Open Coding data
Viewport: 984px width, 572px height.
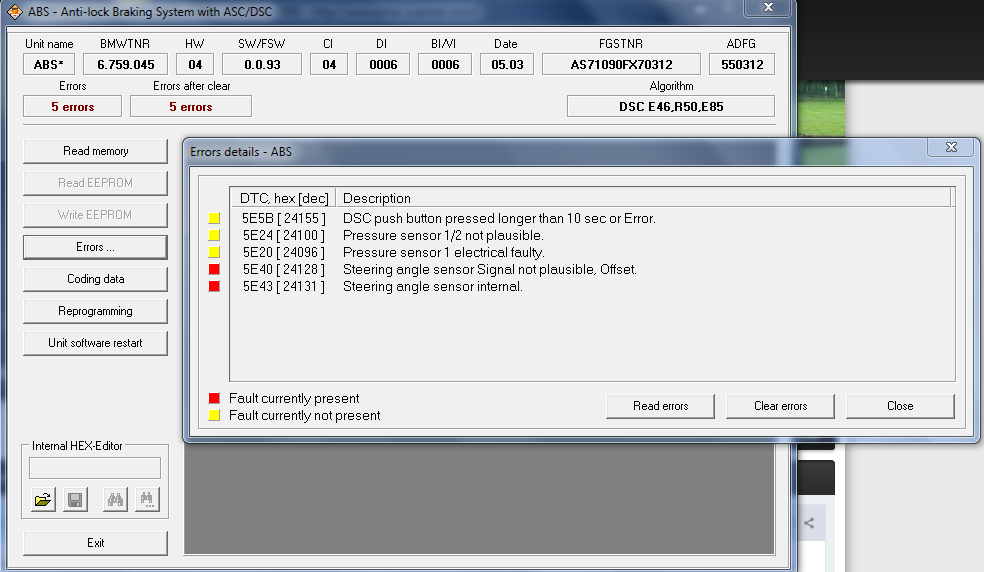click(x=95, y=279)
